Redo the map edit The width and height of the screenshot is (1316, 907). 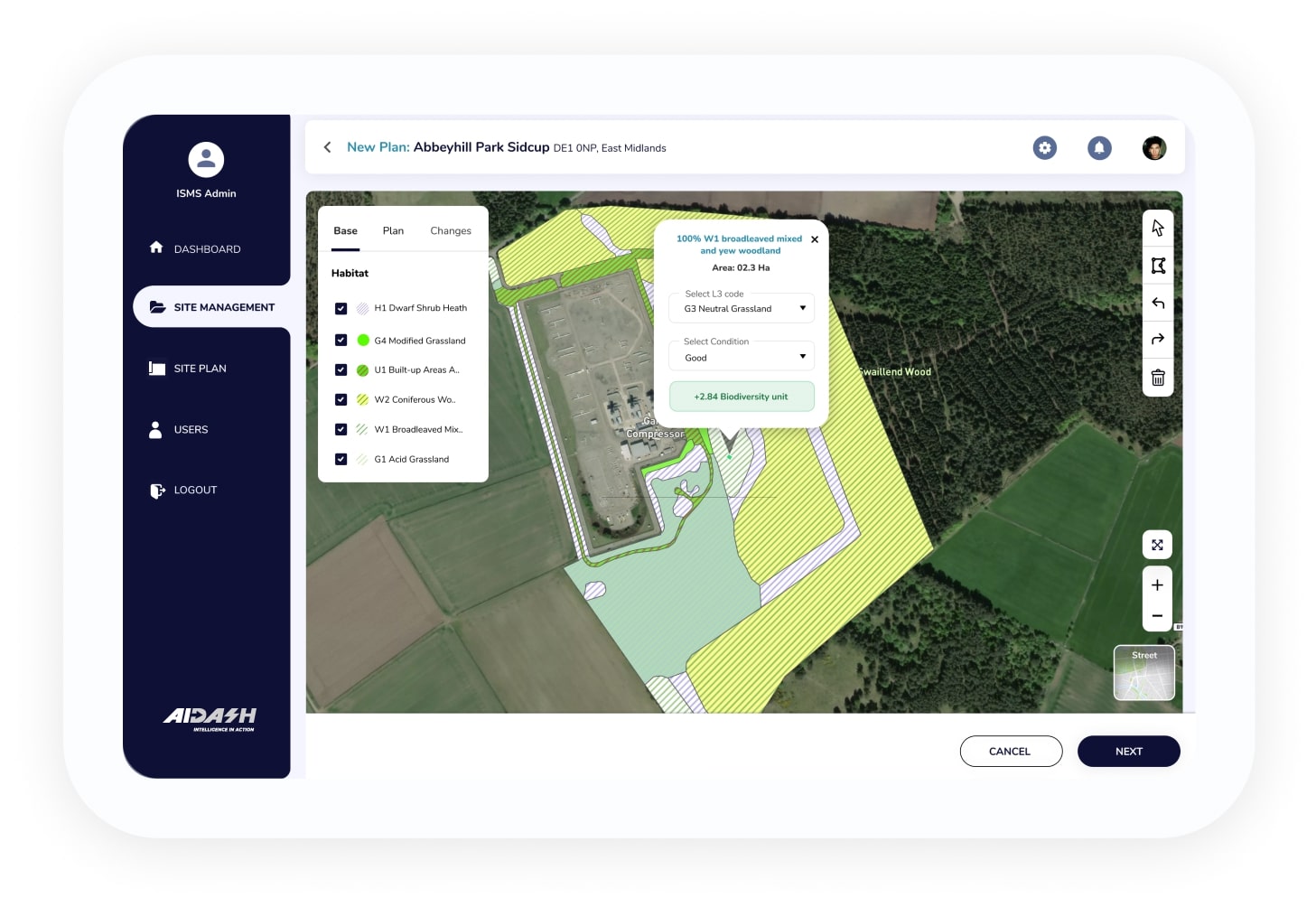click(1157, 340)
